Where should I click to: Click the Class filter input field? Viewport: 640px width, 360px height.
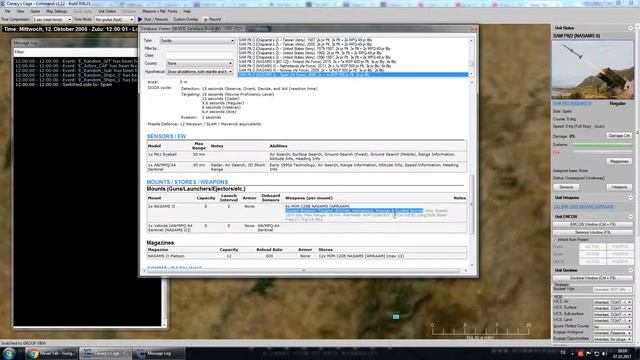tap(200, 55)
